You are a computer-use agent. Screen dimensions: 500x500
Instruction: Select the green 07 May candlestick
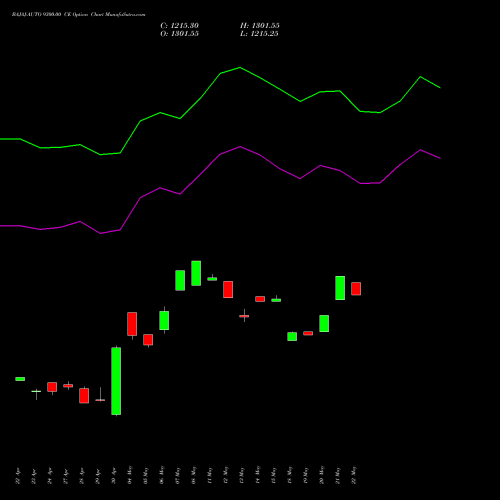[x=180, y=280]
